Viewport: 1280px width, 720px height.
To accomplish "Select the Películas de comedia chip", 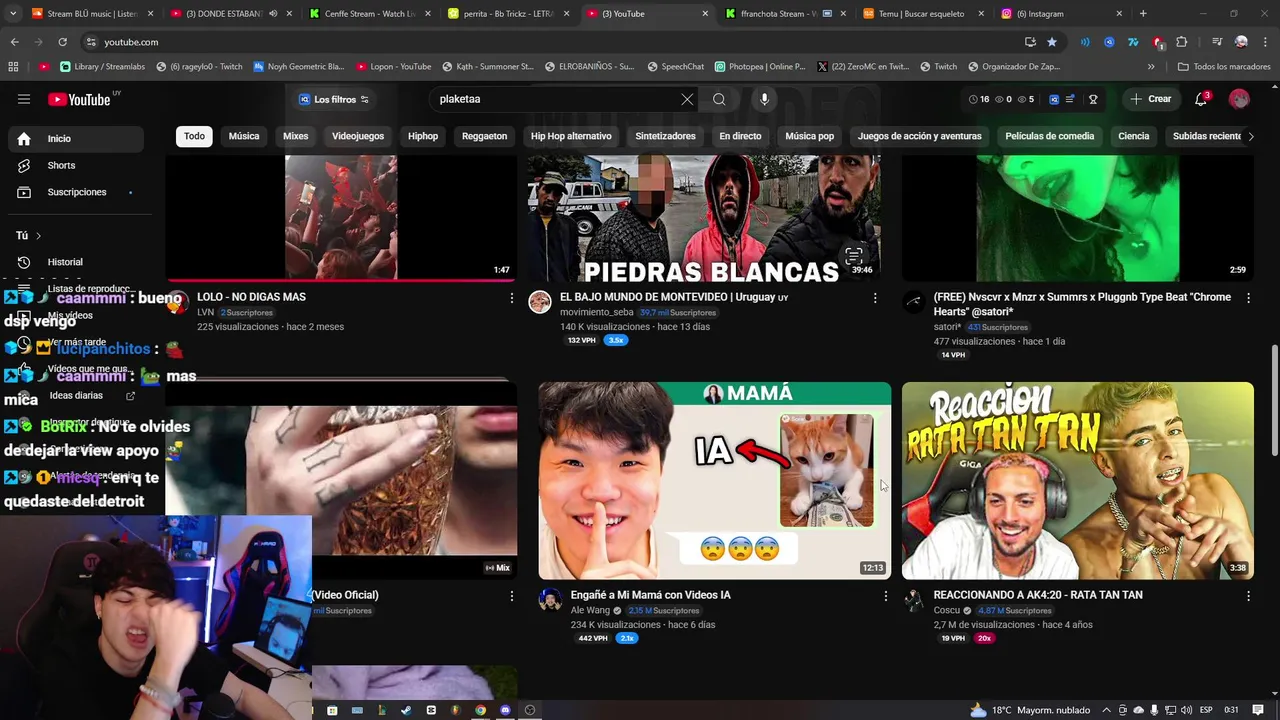I will pyautogui.click(x=1050, y=136).
